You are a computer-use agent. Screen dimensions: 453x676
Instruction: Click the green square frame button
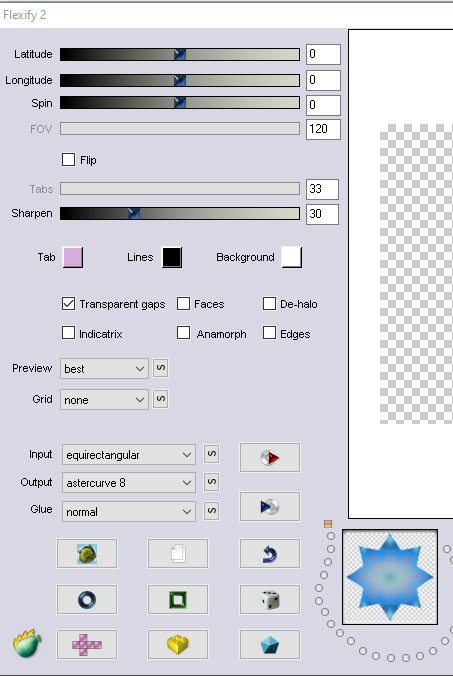(x=178, y=600)
